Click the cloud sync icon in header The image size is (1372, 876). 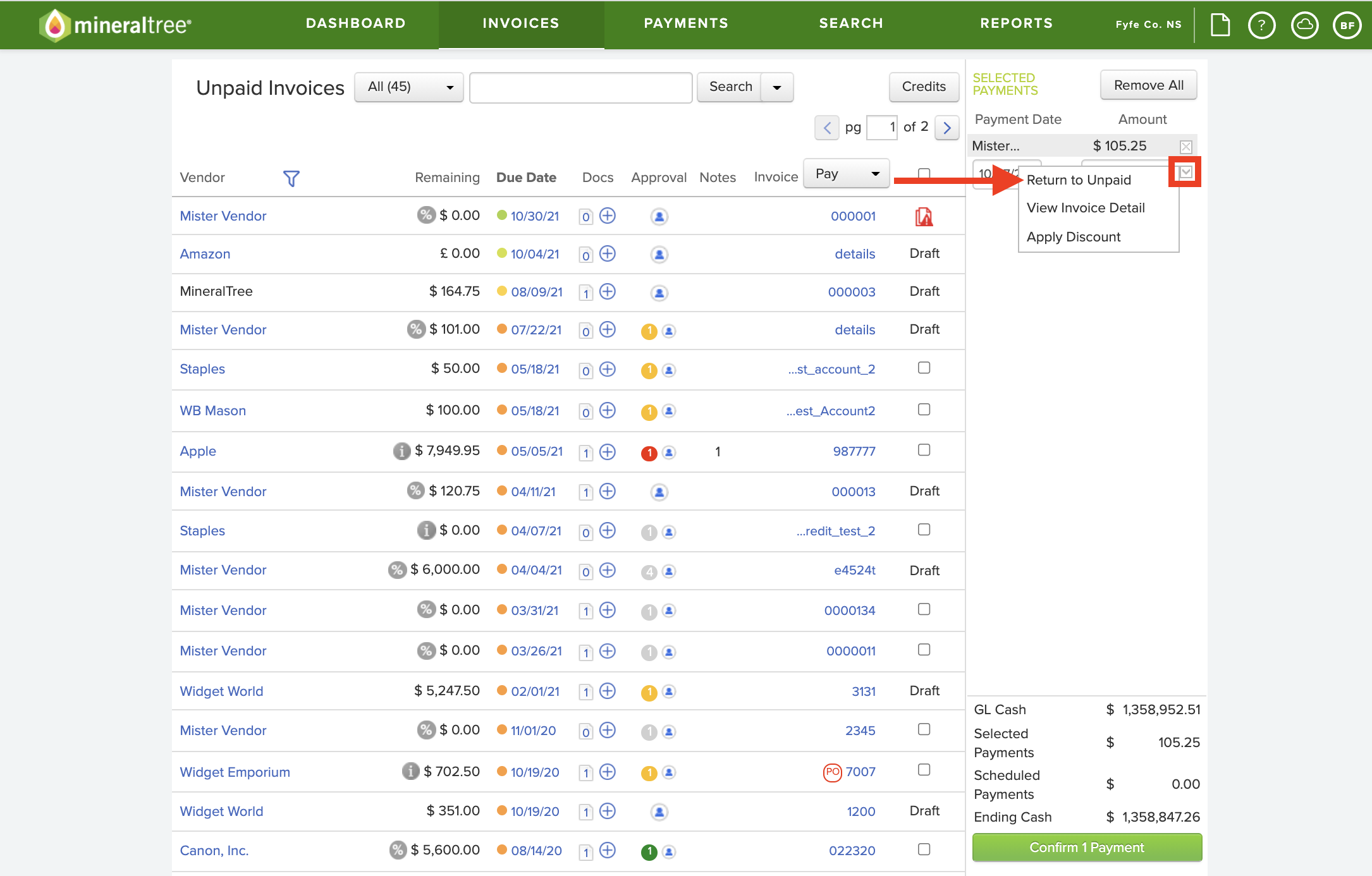(x=1305, y=25)
